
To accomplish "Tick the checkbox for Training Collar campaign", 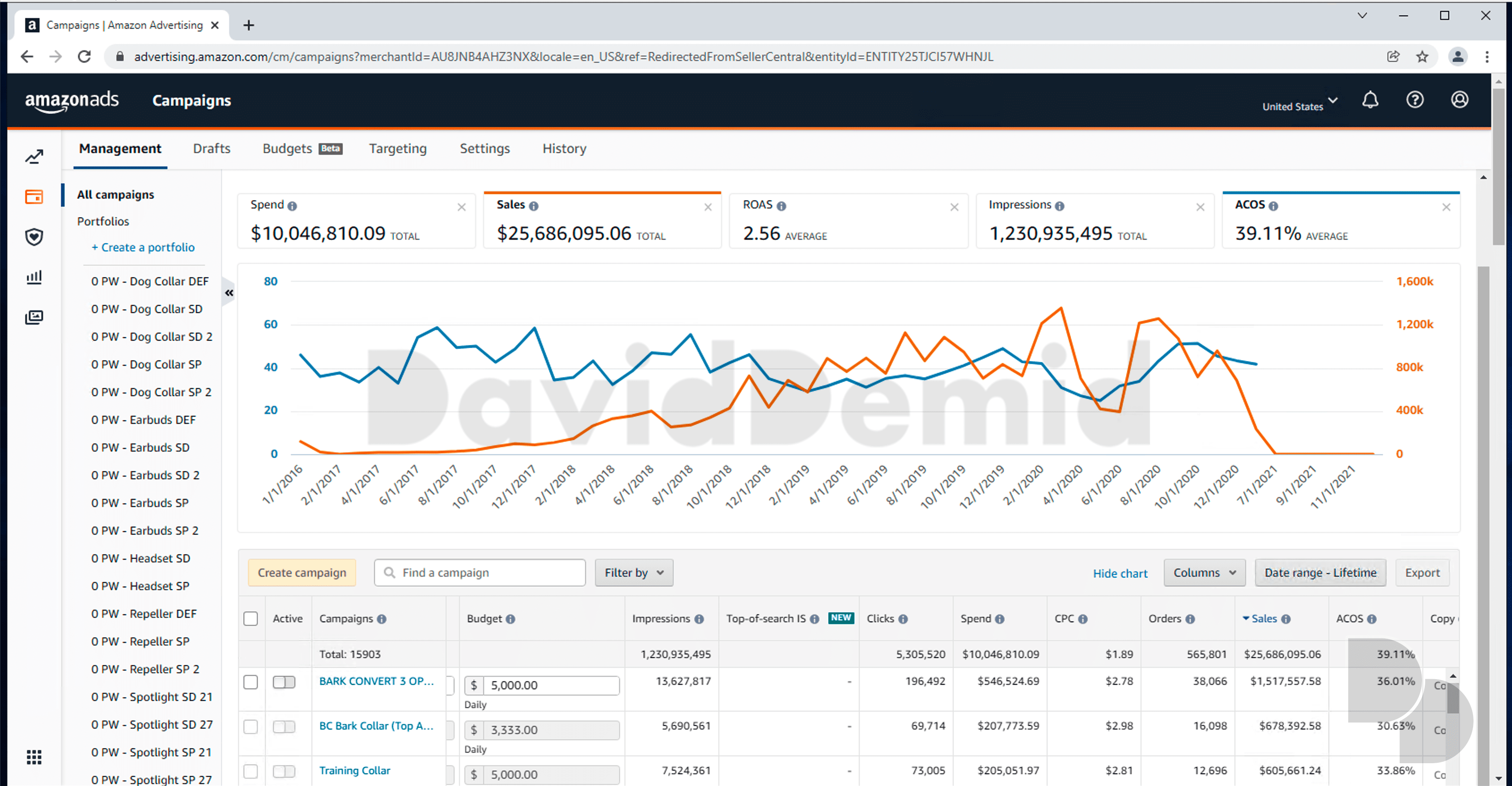I will [251, 771].
